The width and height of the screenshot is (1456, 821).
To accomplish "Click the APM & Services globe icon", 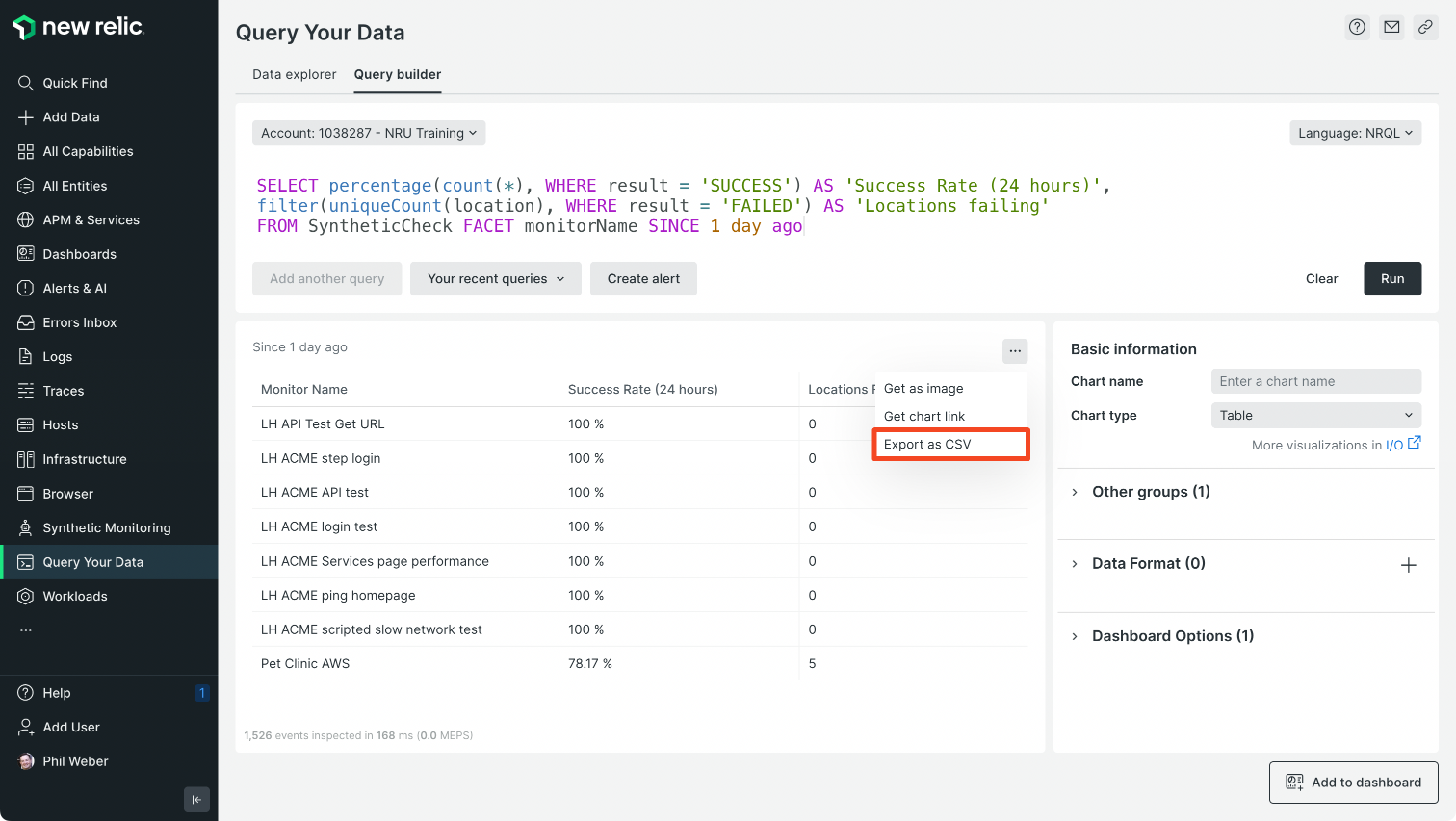I will tap(26, 219).
